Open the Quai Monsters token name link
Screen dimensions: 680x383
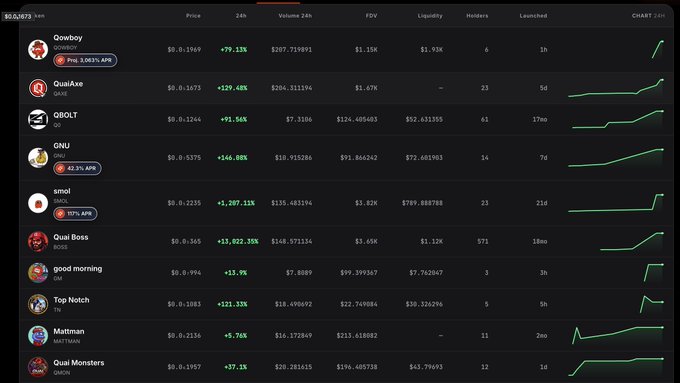coord(79,363)
